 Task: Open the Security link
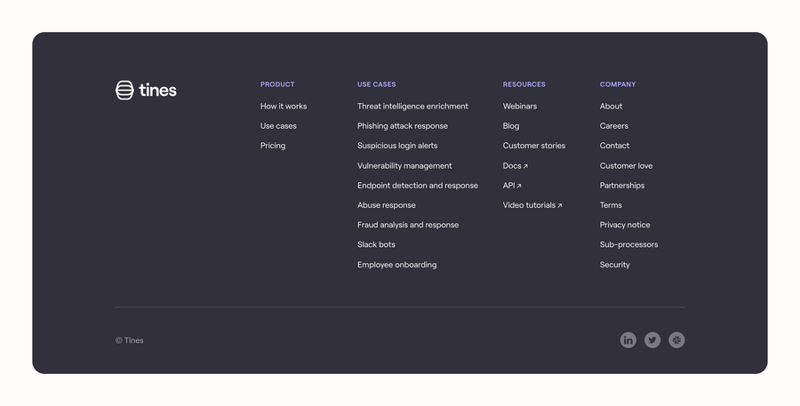point(615,265)
